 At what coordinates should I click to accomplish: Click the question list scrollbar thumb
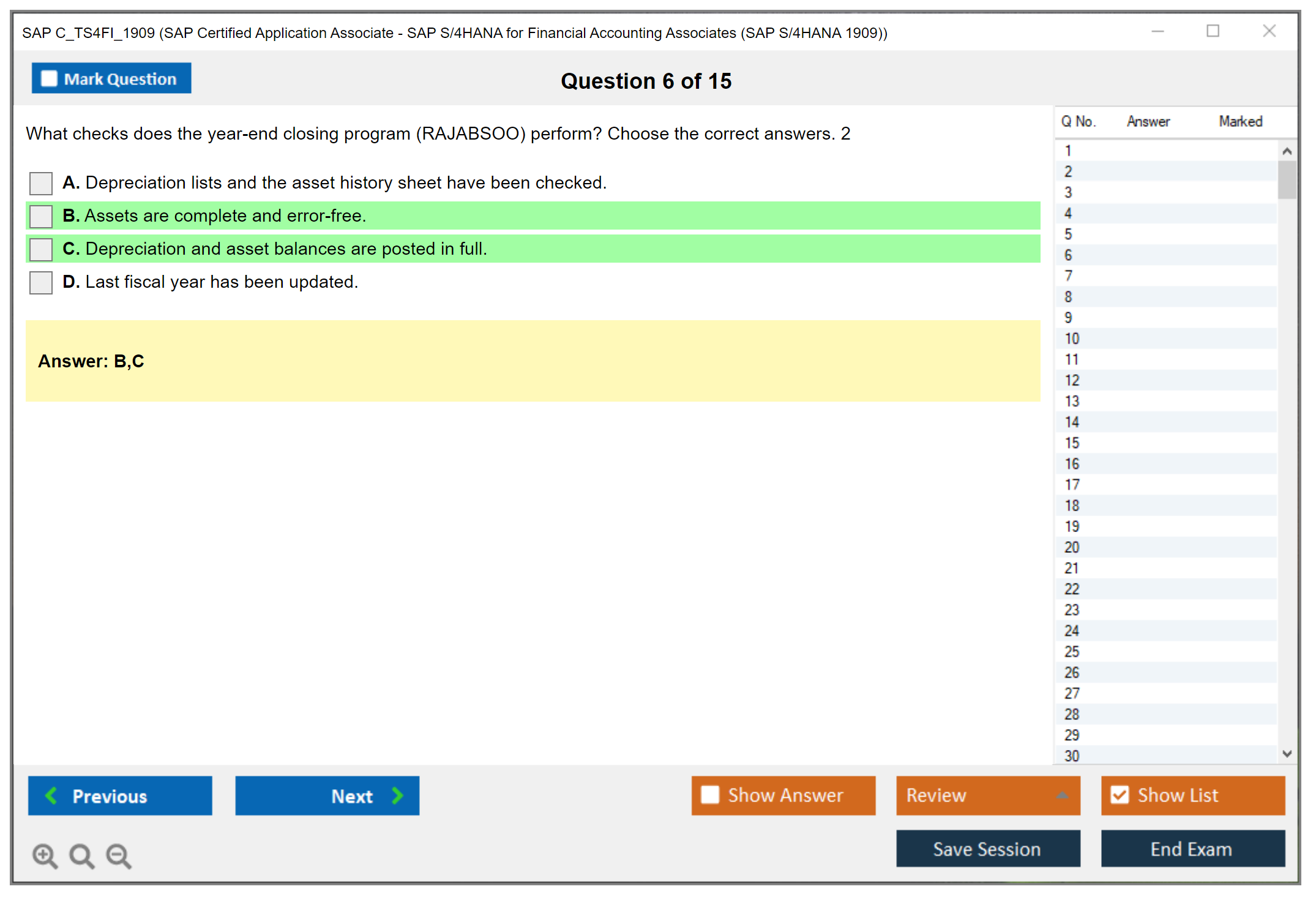point(1287,179)
